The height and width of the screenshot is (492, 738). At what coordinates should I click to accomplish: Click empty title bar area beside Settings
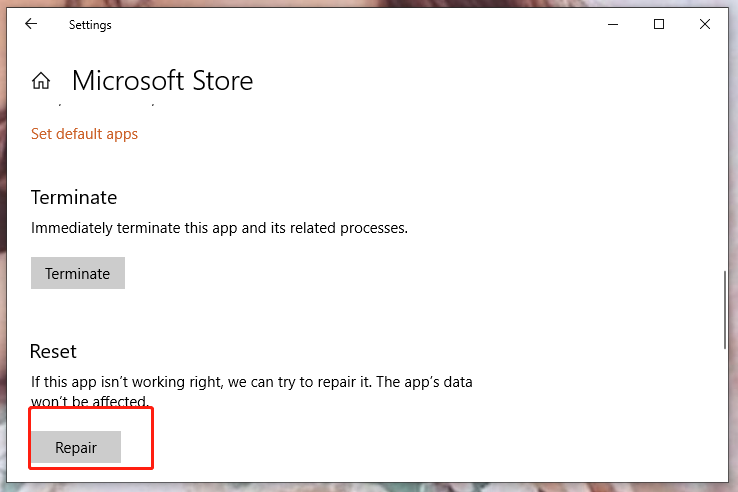[x=350, y=25]
